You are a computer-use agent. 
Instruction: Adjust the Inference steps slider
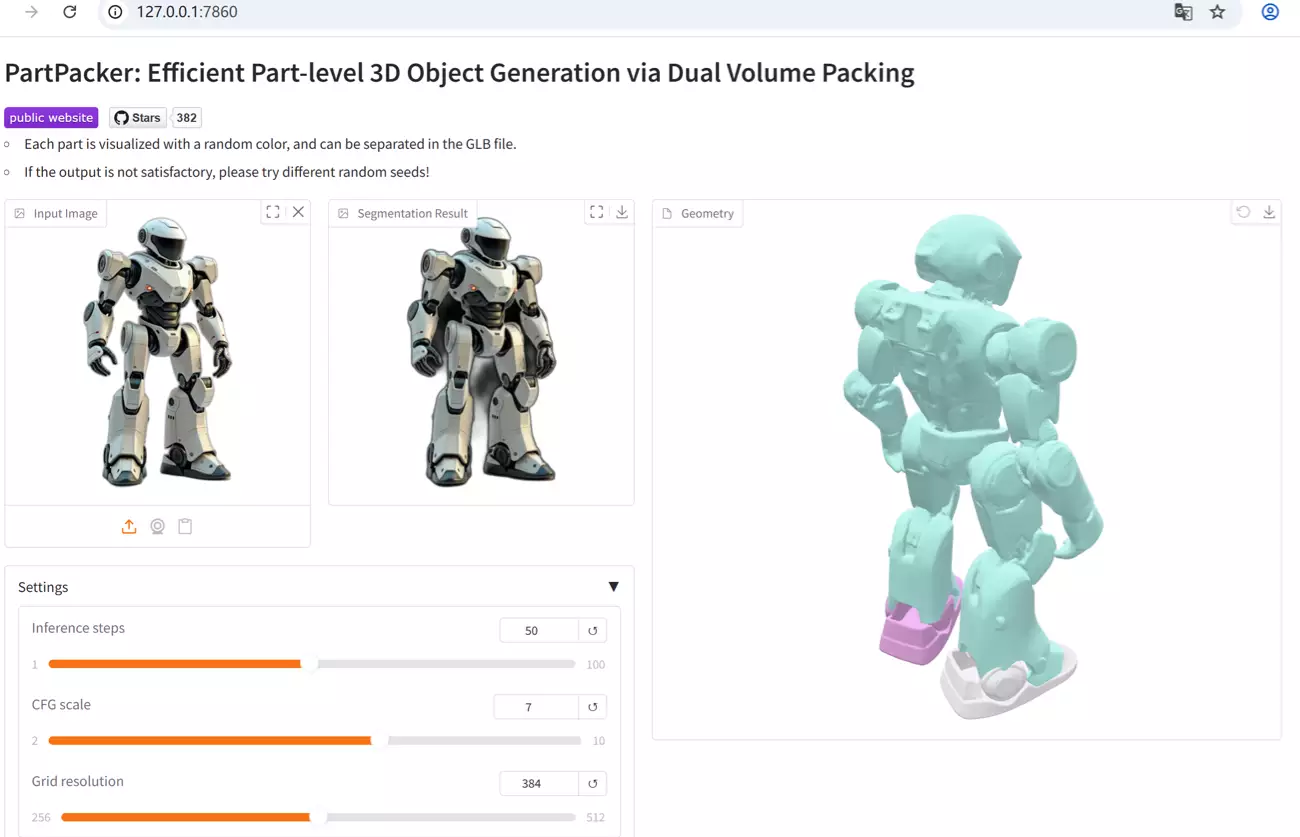pos(311,664)
